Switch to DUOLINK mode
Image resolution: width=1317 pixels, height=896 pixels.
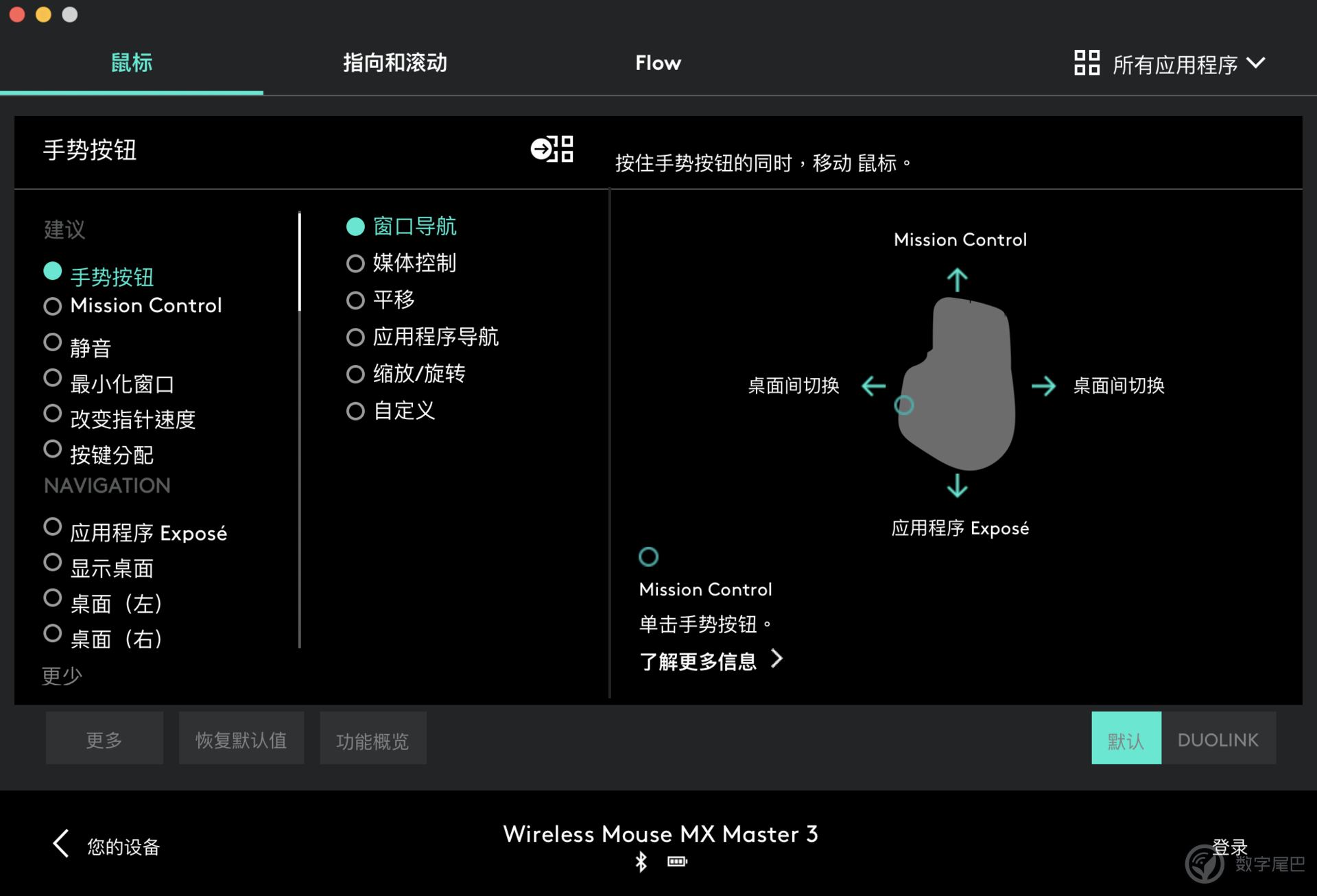coord(1218,738)
